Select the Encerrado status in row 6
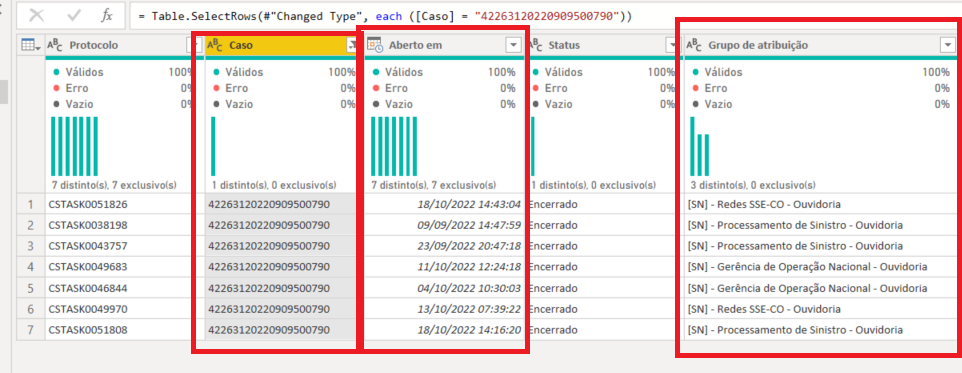962x373 pixels. [552, 309]
